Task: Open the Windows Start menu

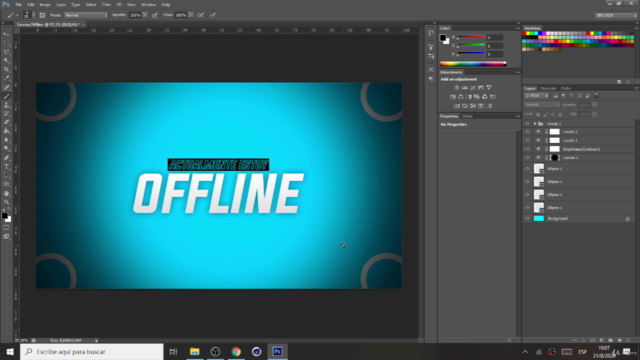Action: [10, 351]
